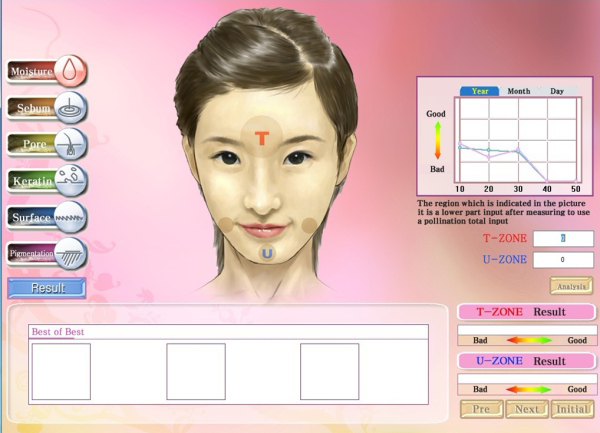
Task: Select the Sebum measurement icon
Action: pos(71,107)
